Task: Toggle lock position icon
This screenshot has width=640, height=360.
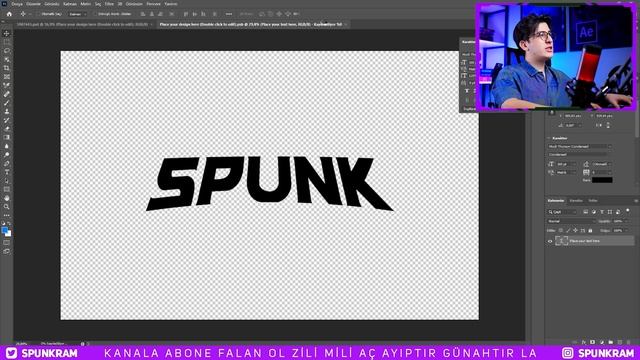Action: [x=575, y=231]
